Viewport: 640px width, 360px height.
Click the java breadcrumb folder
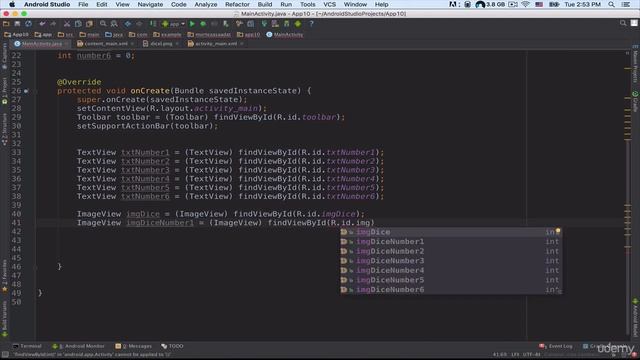(x=114, y=35)
